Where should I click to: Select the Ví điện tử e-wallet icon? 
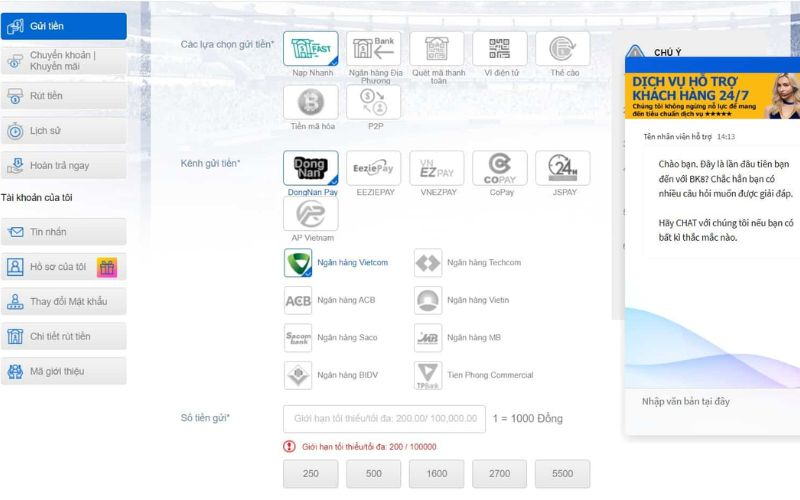[499, 49]
